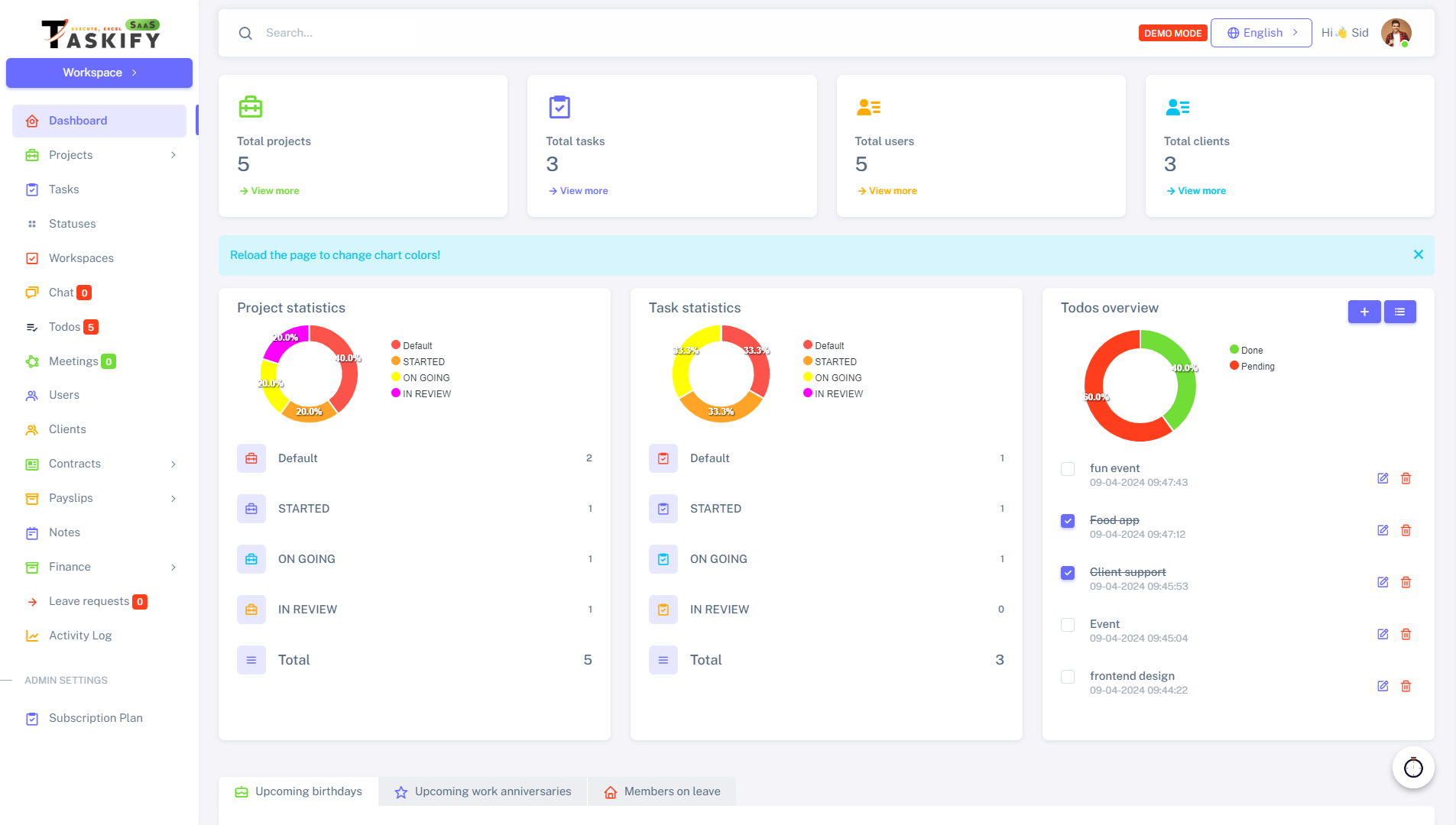Click the edit icon for 'fun event' todo
The width and height of the screenshot is (1456, 825).
1383,478
